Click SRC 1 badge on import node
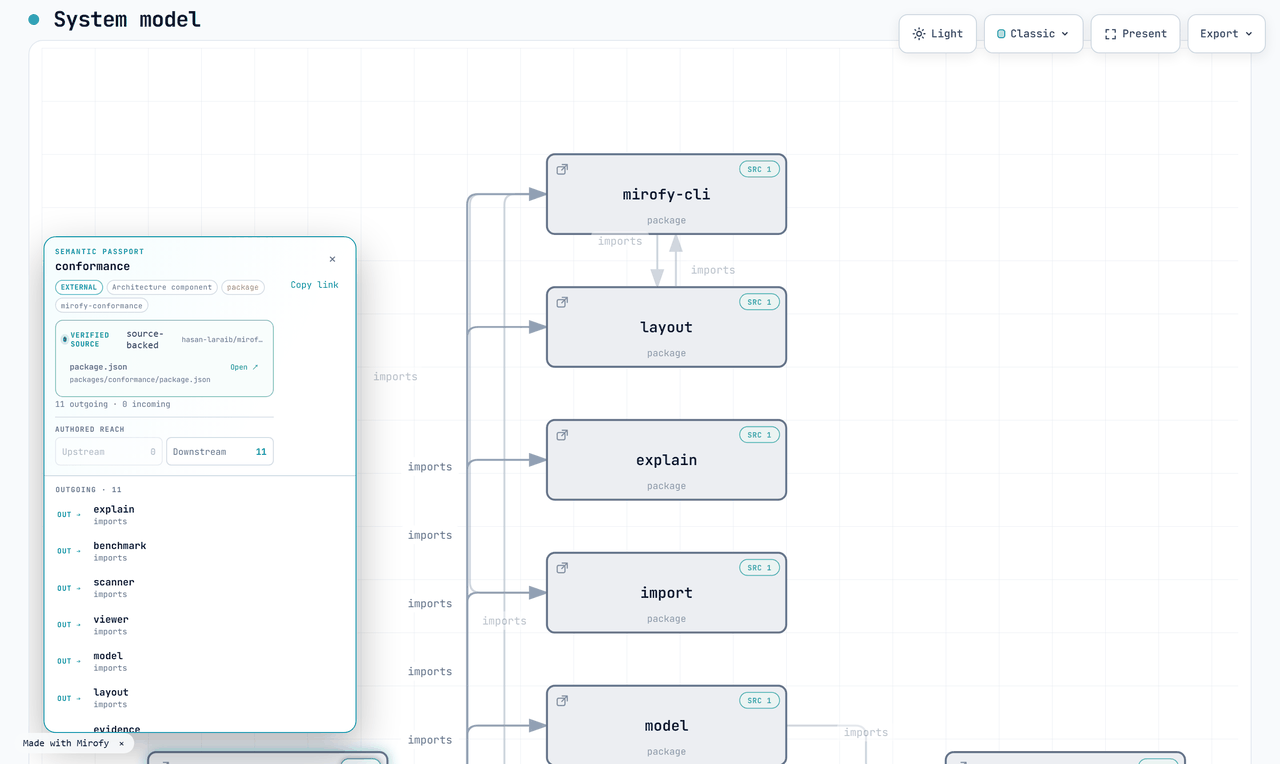This screenshot has height=764, width=1280. pos(759,568)
